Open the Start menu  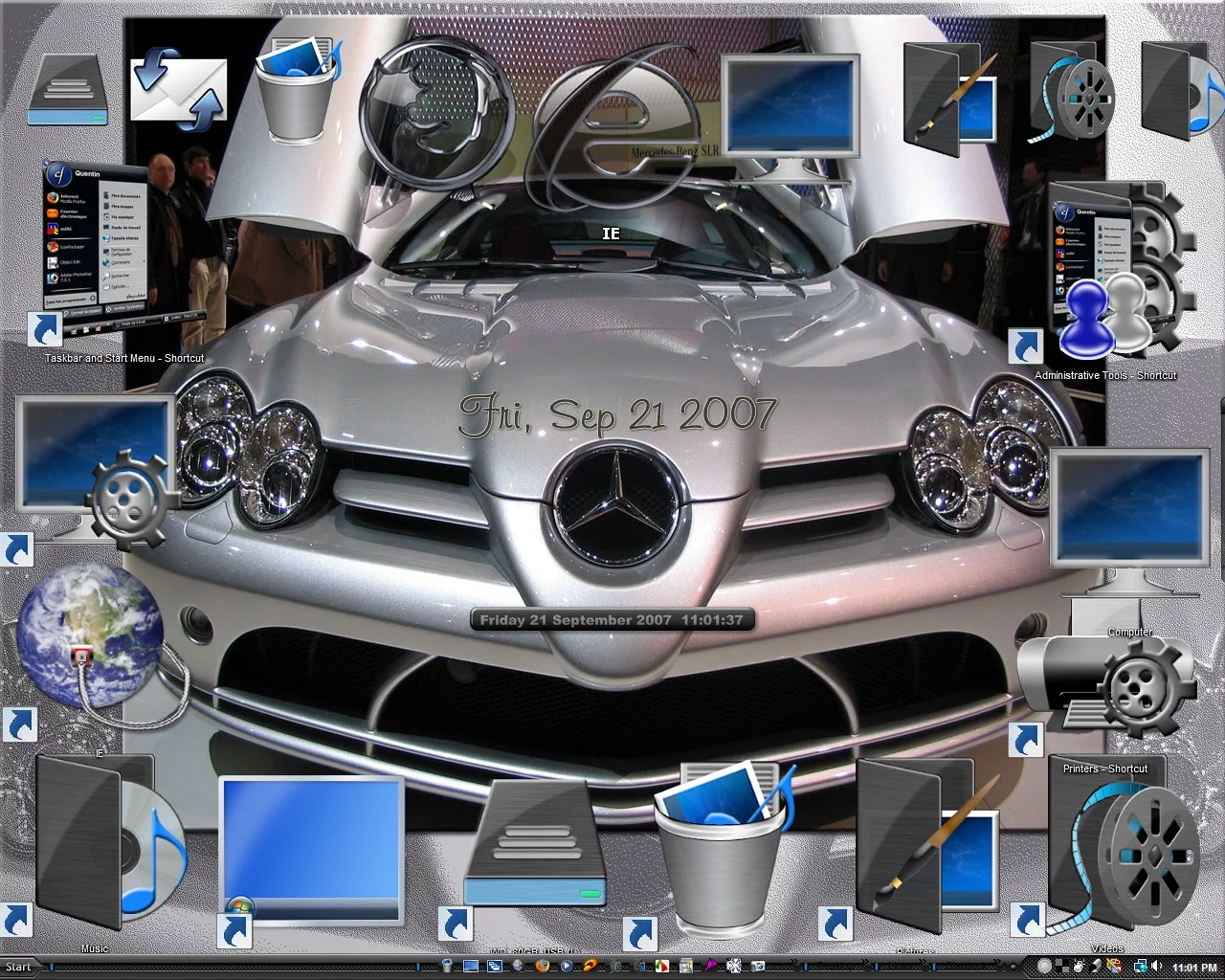click(x=19, y=967)
